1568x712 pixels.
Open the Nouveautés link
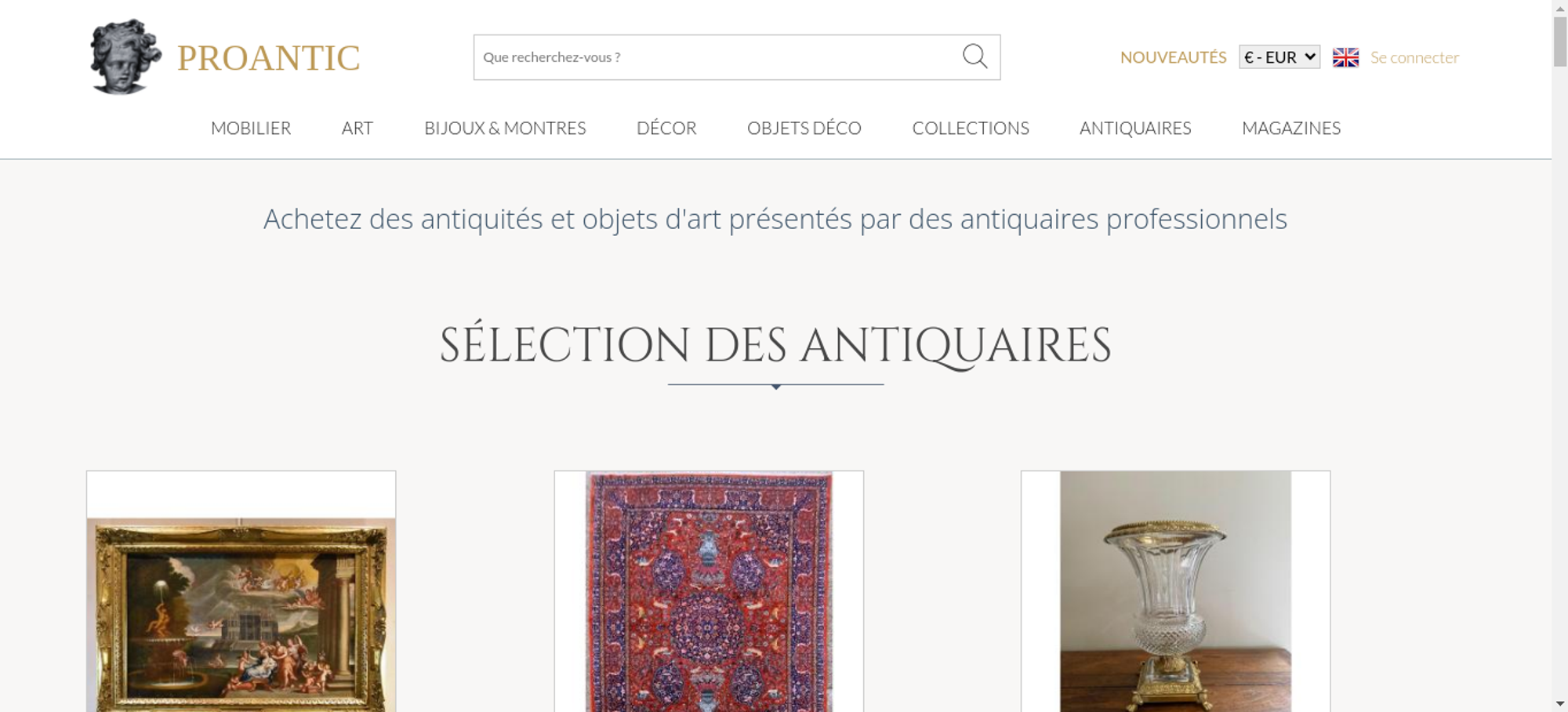(1173, 57)
